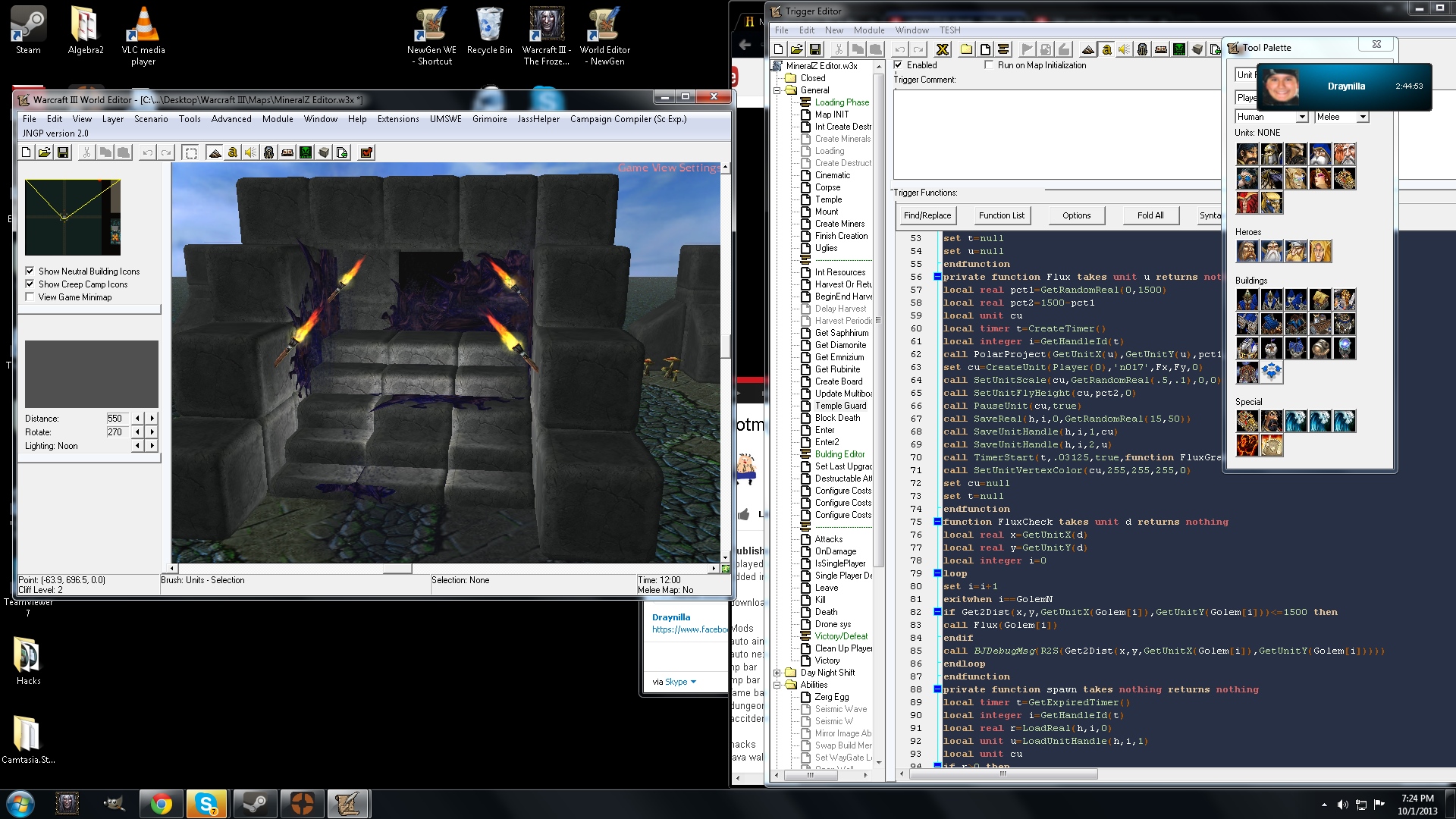Viewport: 1456px width, 819px height.
Task: Open Sound Editor speaker icon in Trigger Editor
Action: [x=1125, y=49]
